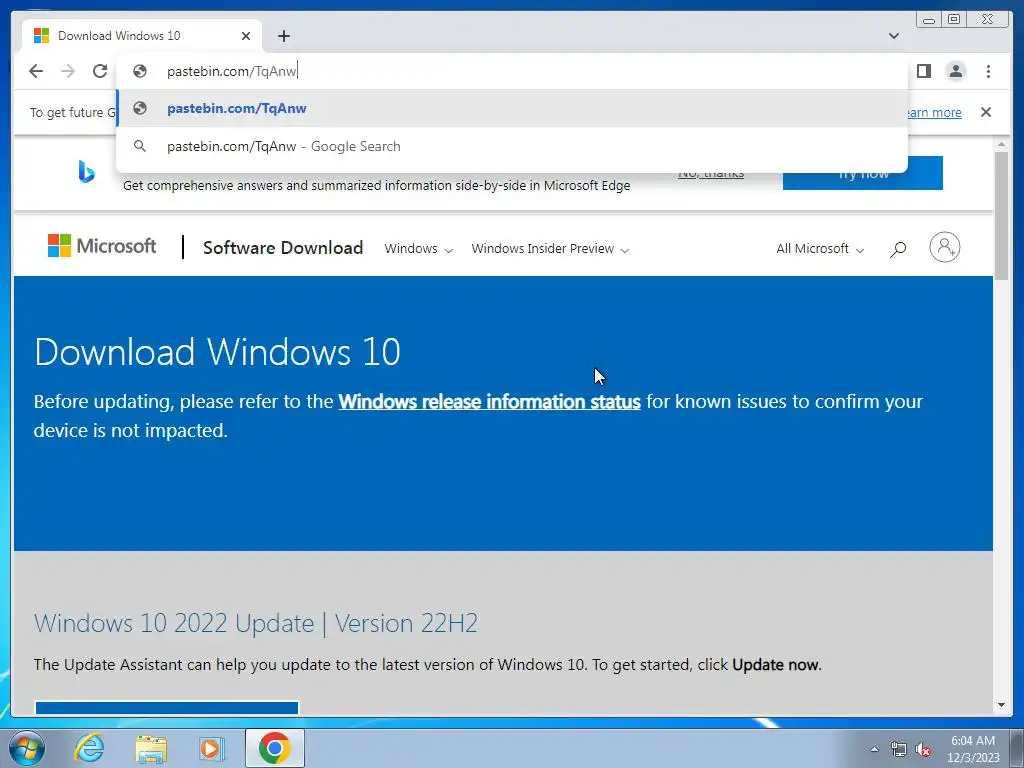The height and width of the screenshot is (768, 1024).
Task: Go back with the Chrome back arrow
Action: [x=36, y=71]
